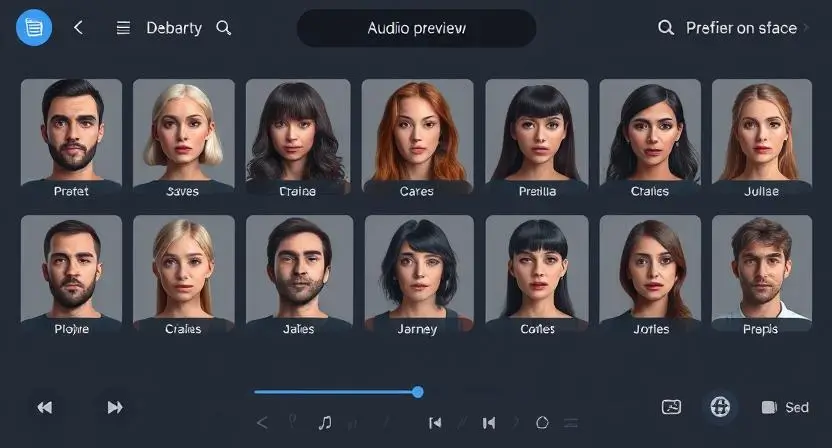Select the Juliae face thumbnail

[761, 139]
